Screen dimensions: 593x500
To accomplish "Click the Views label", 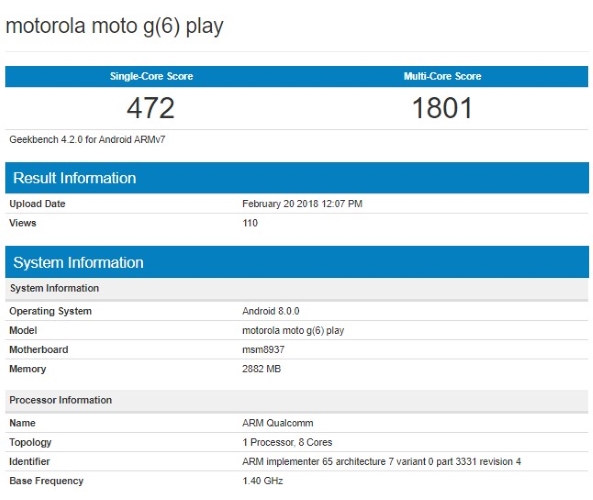I will [x=23, y=223].
